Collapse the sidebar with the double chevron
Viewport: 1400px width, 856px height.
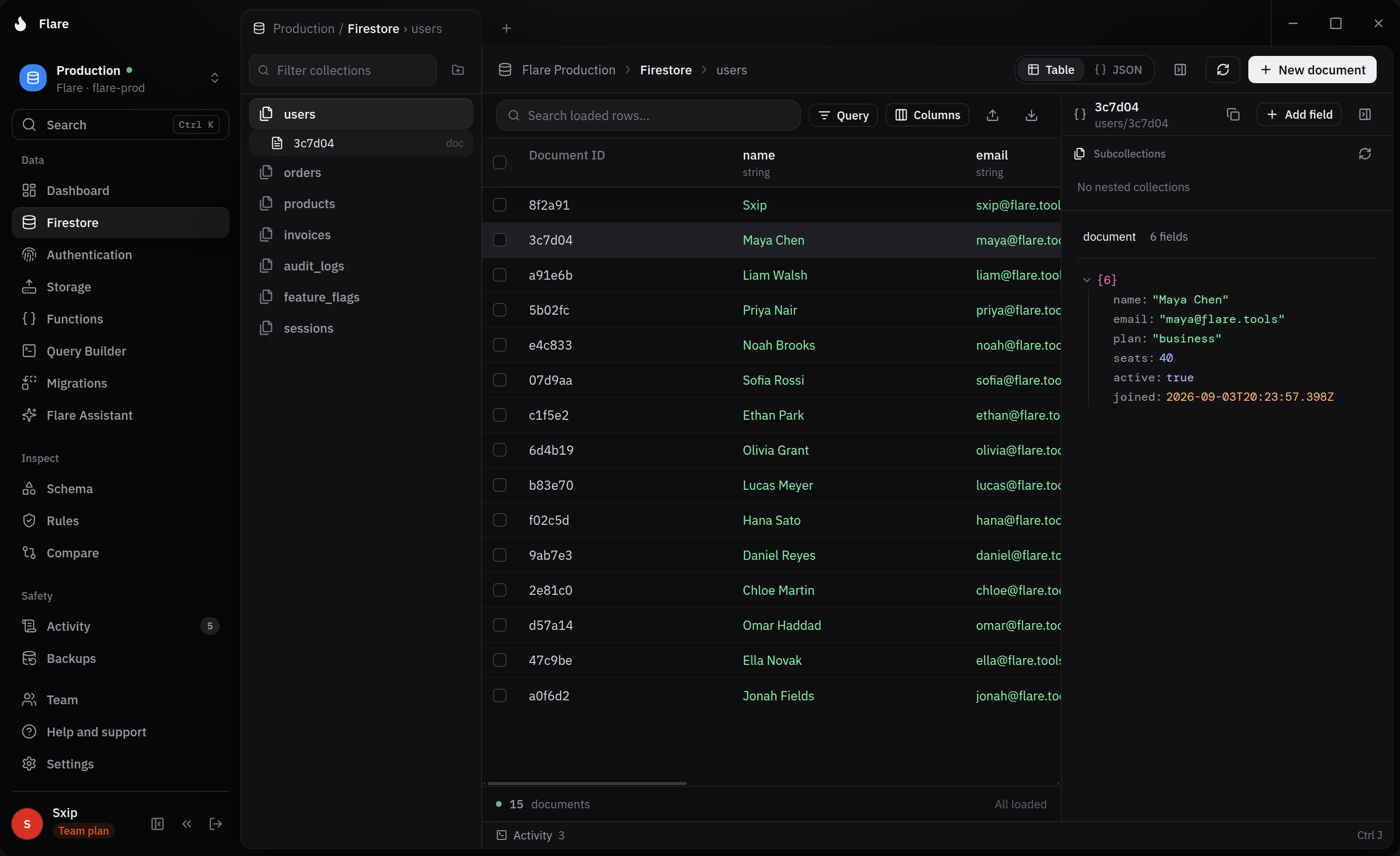pyautogui.click(x=187, y=823)
